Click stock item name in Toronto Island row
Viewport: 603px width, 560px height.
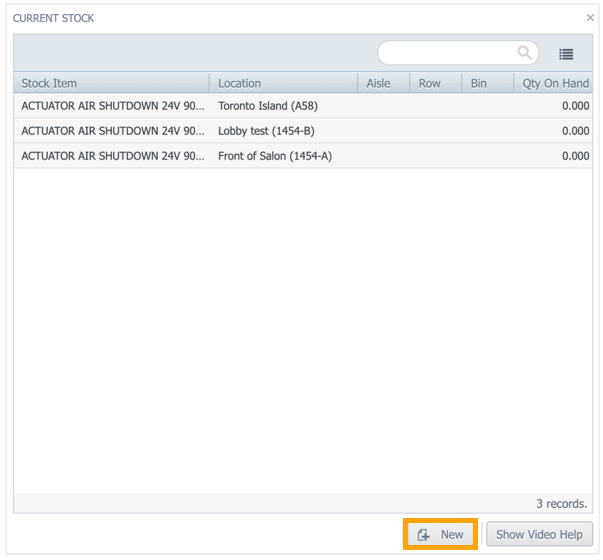pos(113,106)
